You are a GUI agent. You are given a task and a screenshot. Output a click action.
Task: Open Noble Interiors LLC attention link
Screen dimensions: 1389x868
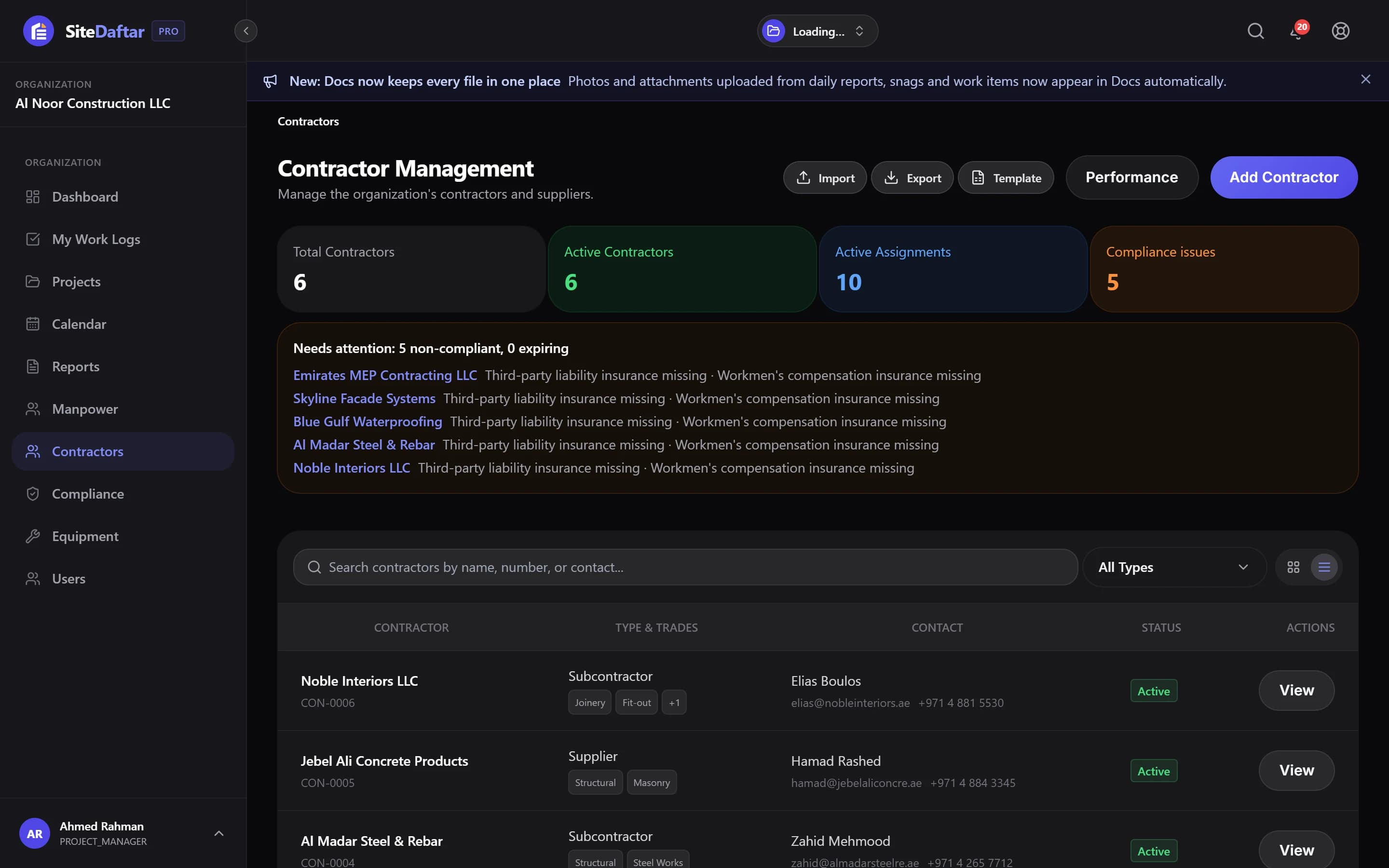click(352, 468)
